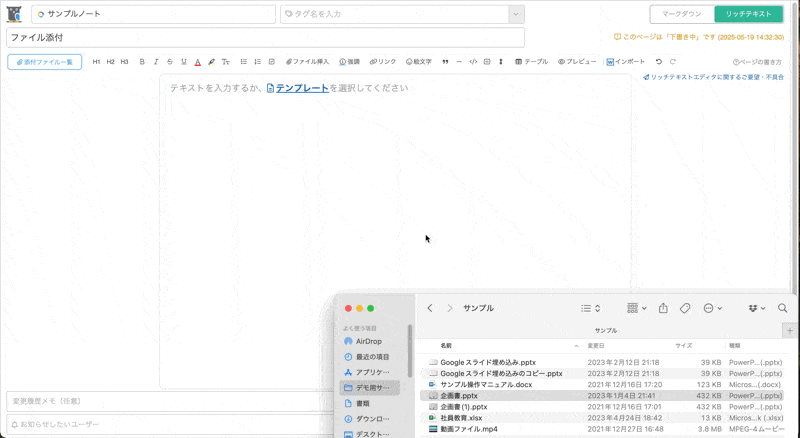The image size is (800, 438).
Task: Expand the tag dropdown arrow
Action: (x=516, y=14)
